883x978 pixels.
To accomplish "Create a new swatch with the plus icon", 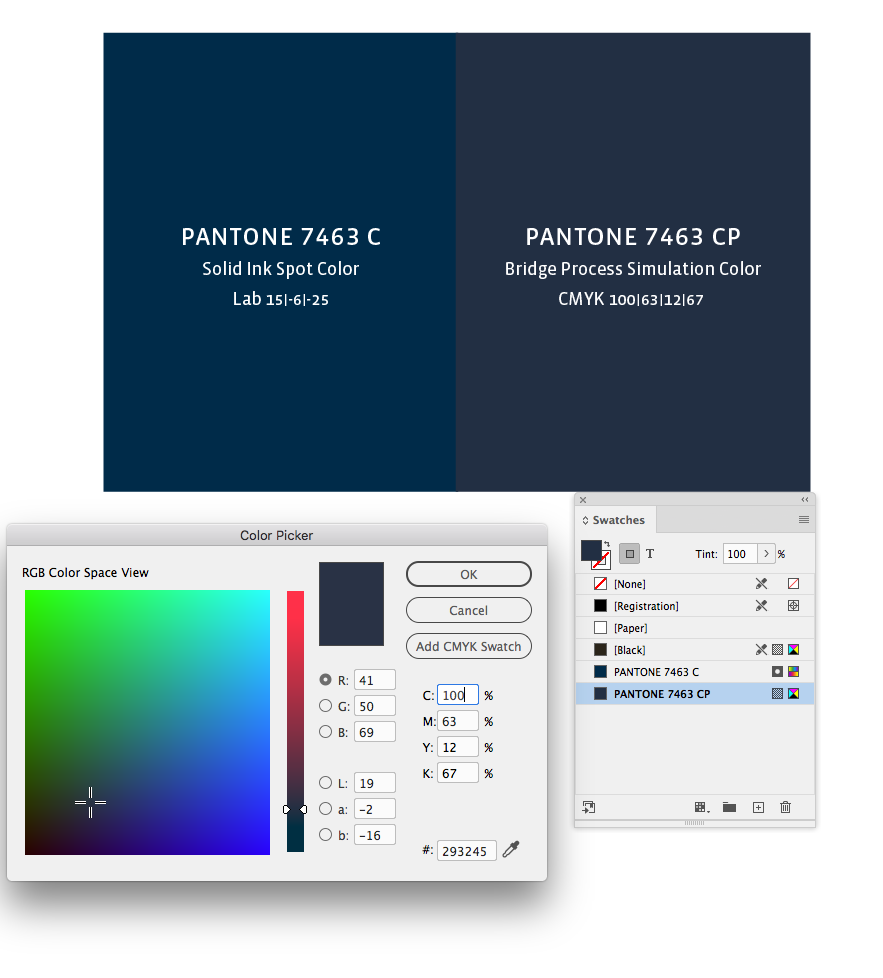I will [757, 807].
